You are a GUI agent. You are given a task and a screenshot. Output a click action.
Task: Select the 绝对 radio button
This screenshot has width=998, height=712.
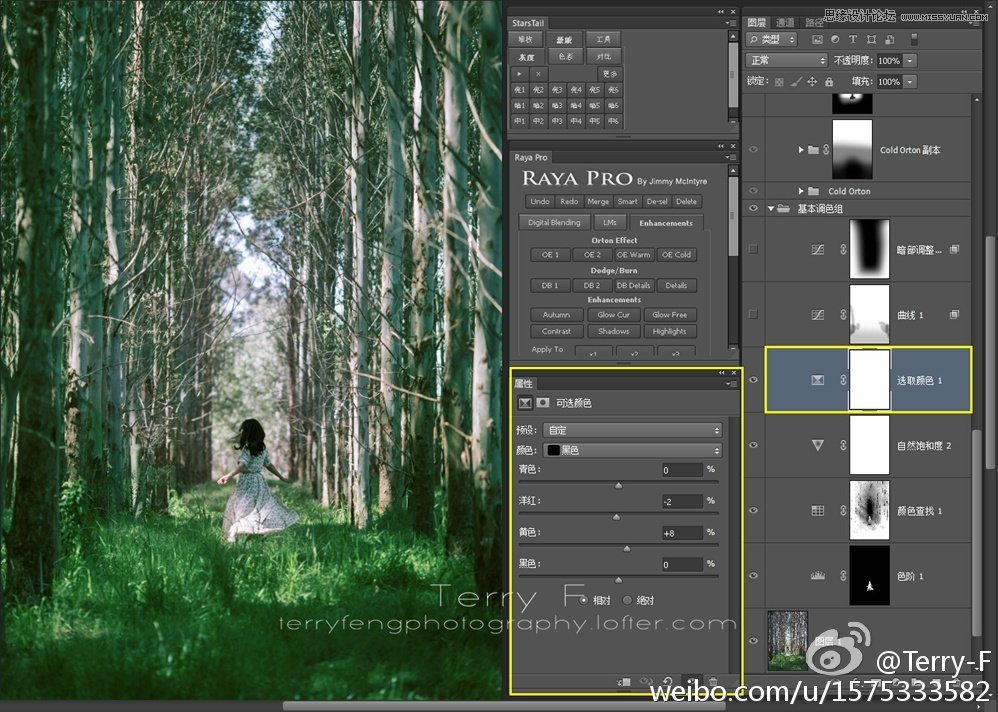[627, 600]
